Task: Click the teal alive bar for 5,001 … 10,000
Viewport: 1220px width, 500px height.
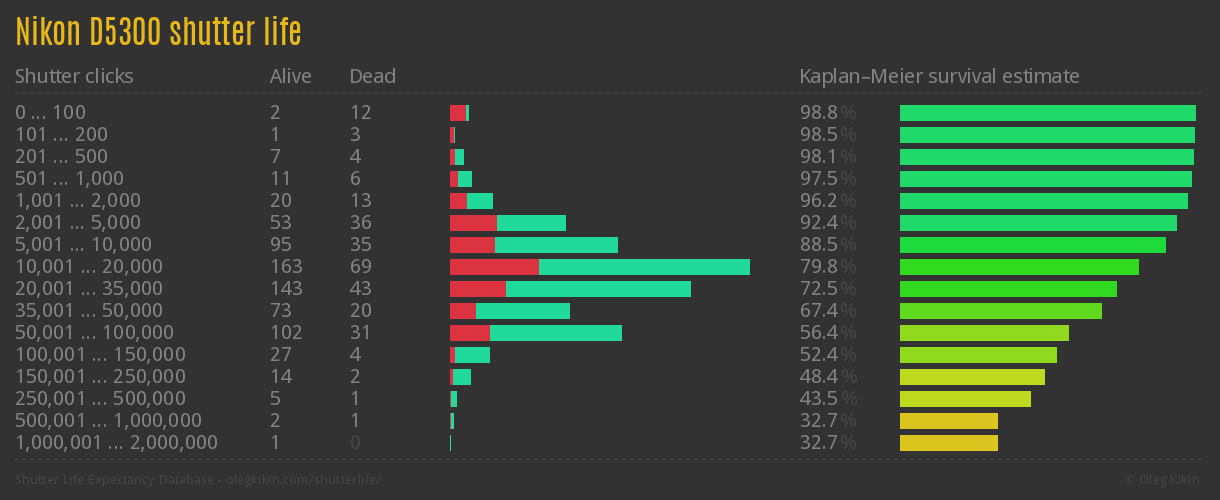Action: 556,245
